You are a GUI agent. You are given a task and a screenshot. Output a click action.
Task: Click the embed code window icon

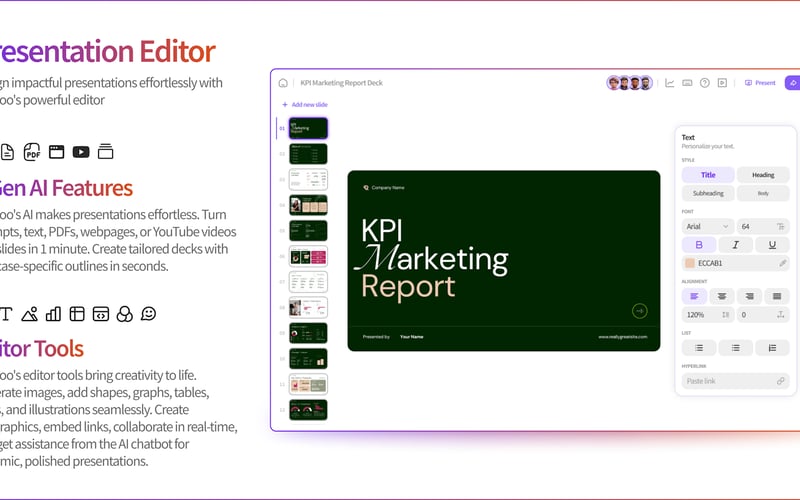pos(101,314)
